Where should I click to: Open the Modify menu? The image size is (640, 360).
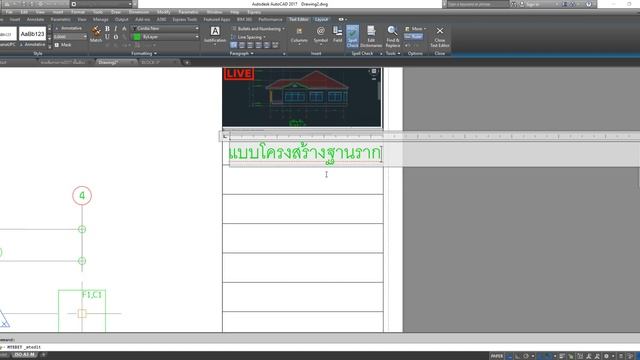click(163, 12)
